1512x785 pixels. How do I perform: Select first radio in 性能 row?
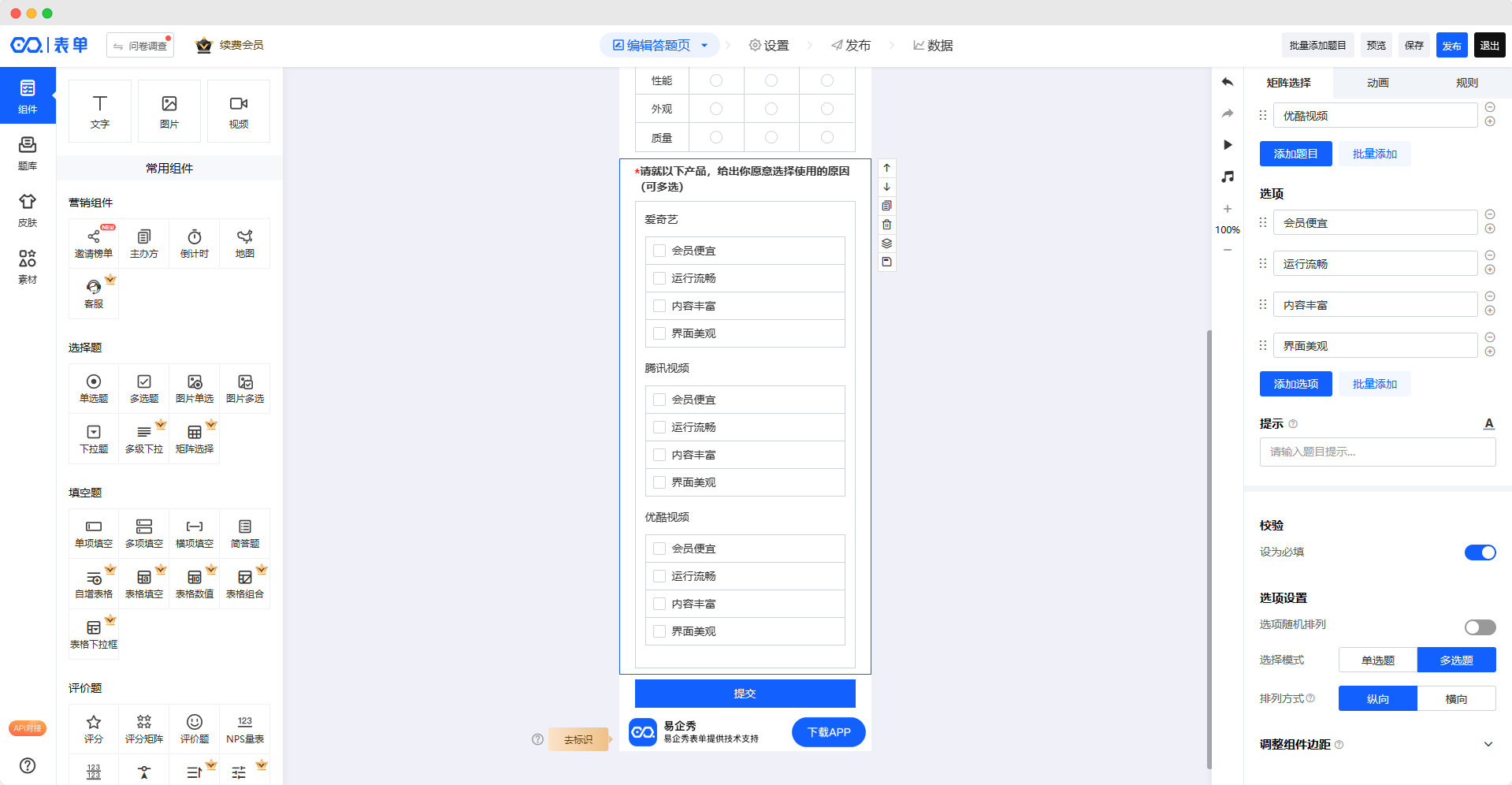(x=716, y=80)
